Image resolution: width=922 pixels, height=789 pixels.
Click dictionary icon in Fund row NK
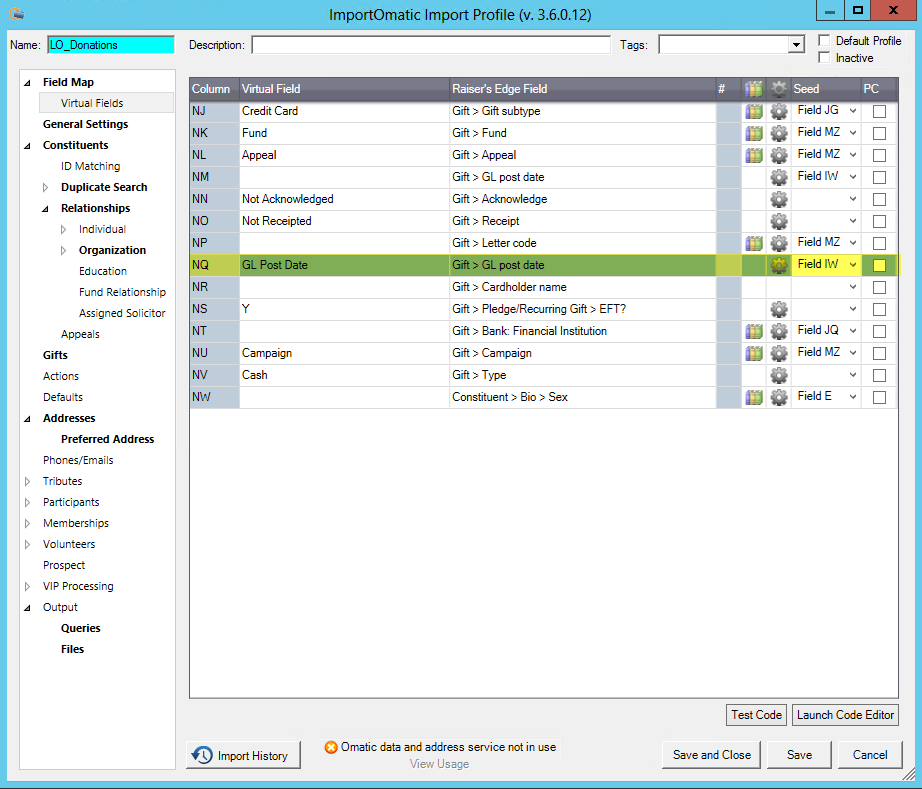click(x=753, y=133)
